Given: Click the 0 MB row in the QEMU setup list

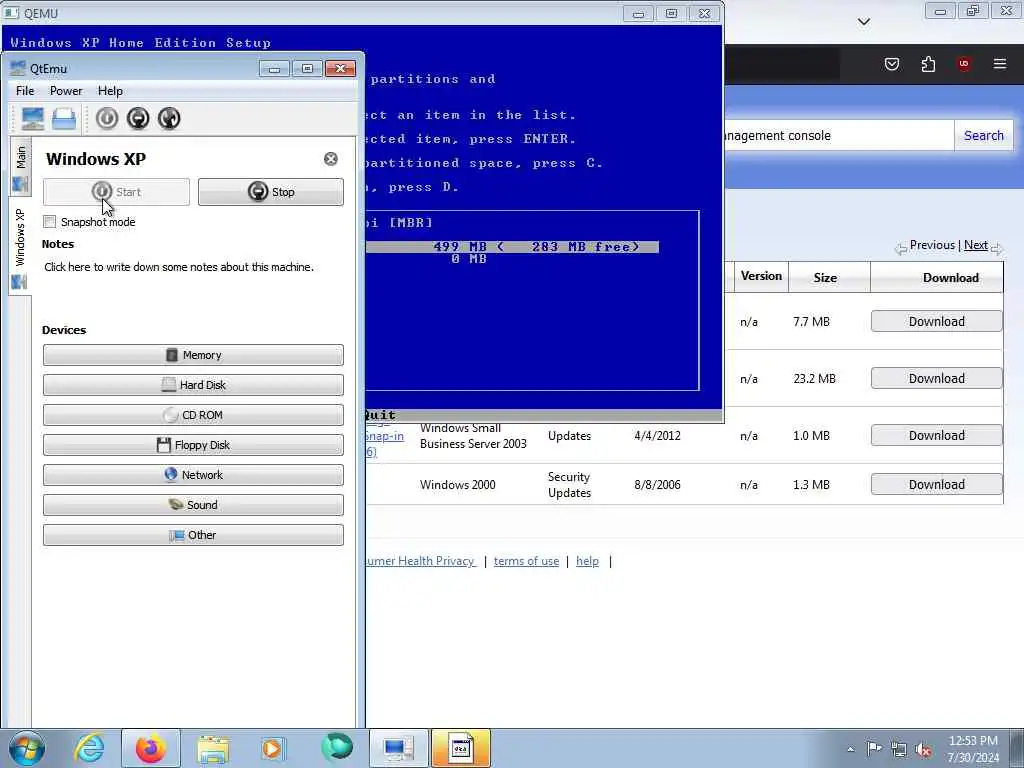Looking at the screenshot, I should (x=469, y=259).
